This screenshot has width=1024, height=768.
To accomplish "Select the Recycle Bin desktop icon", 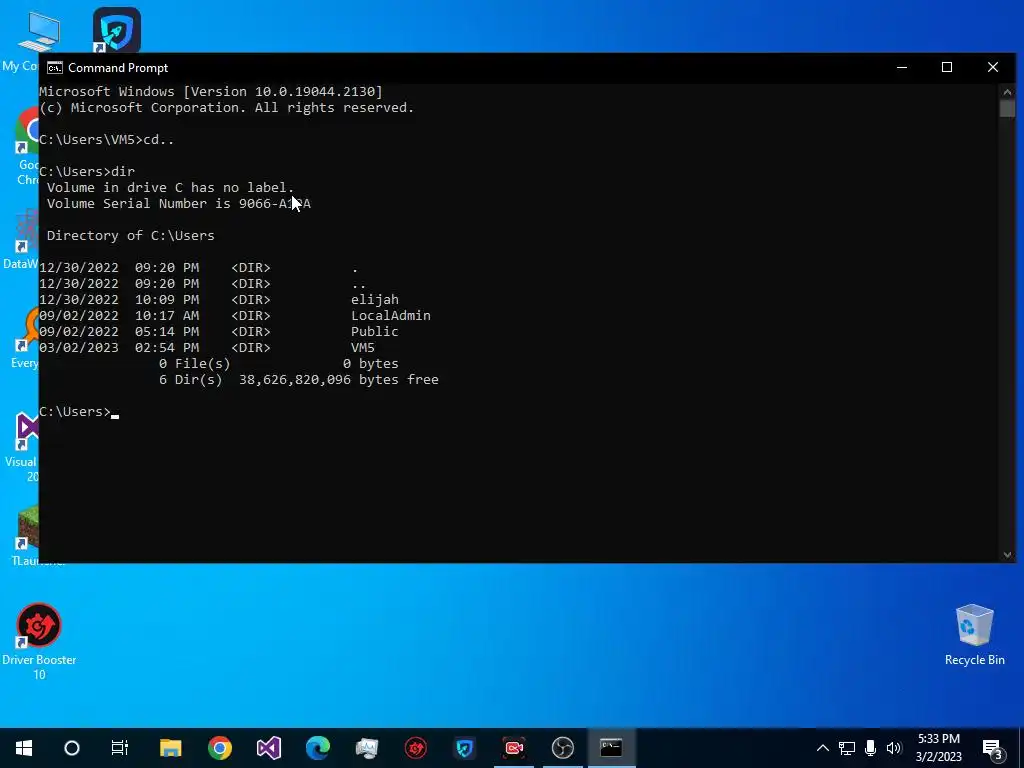I will (x=974, y=635).
